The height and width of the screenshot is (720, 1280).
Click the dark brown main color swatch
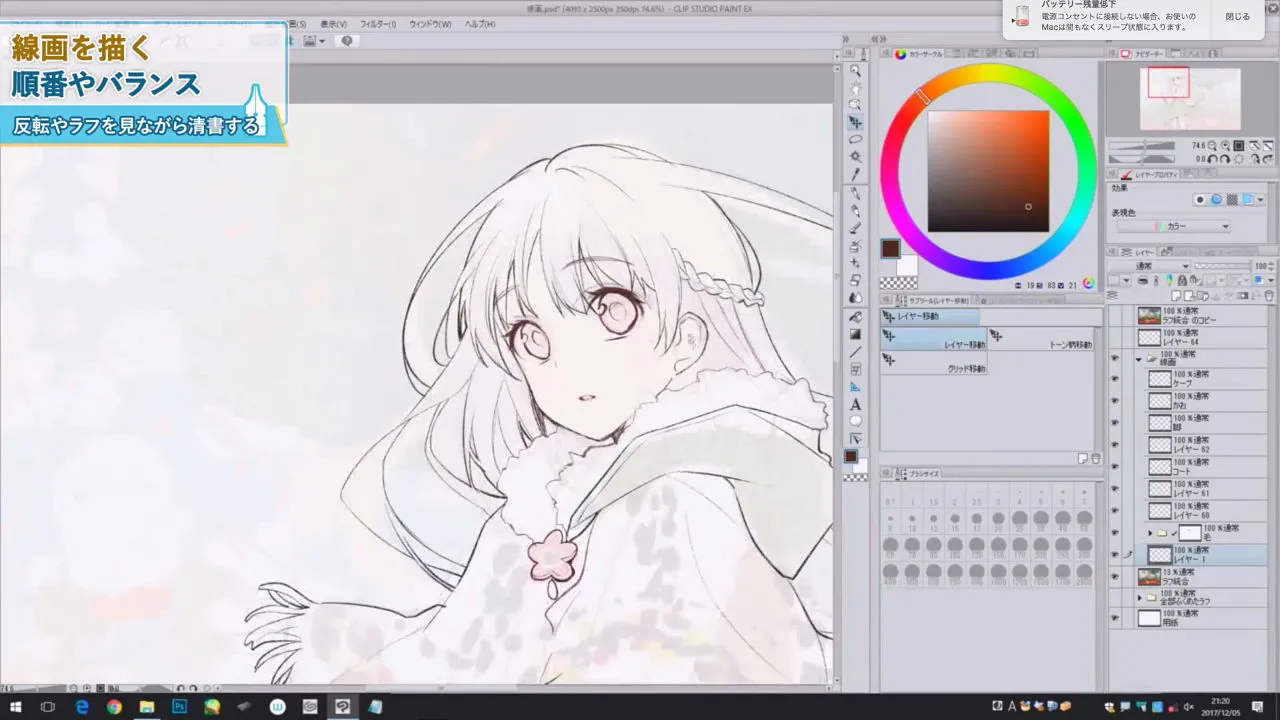[890, 248]
